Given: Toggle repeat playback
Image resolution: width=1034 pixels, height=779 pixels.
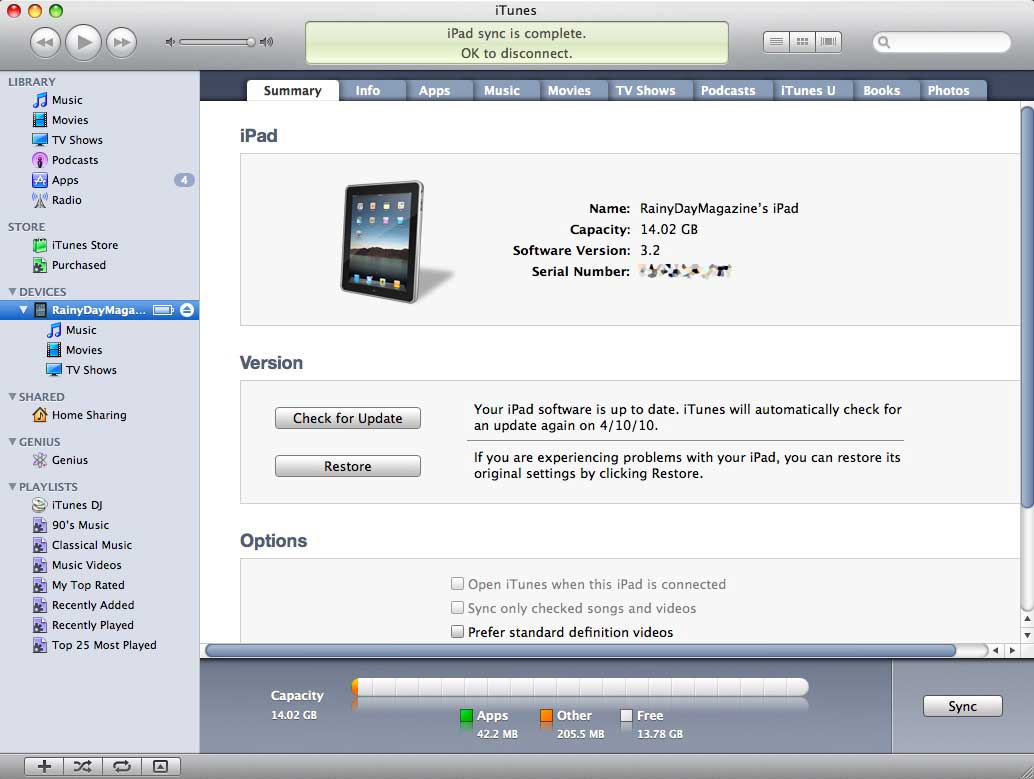Looking at the screenshot, I should coord(122,766).
